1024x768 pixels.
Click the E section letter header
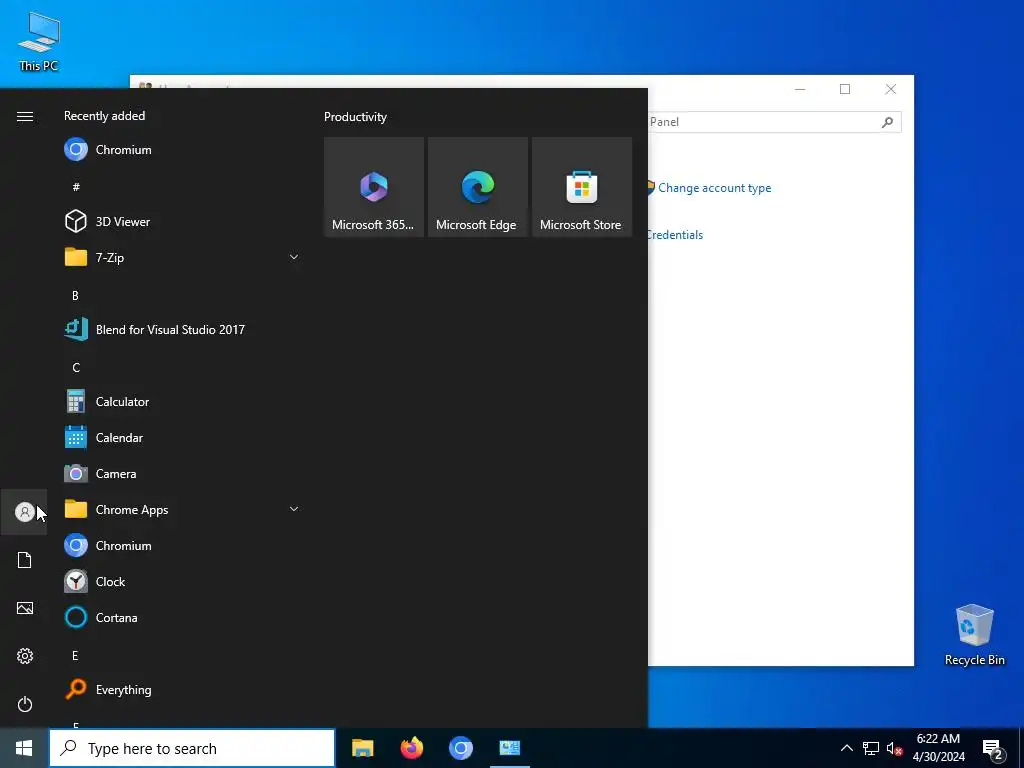pyautogui.click(x=75, y=655)
